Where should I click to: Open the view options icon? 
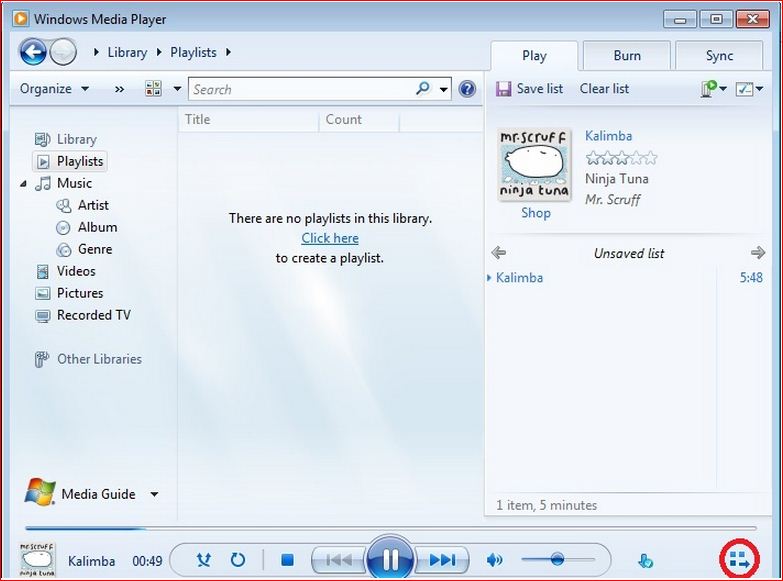coord(153,88)
